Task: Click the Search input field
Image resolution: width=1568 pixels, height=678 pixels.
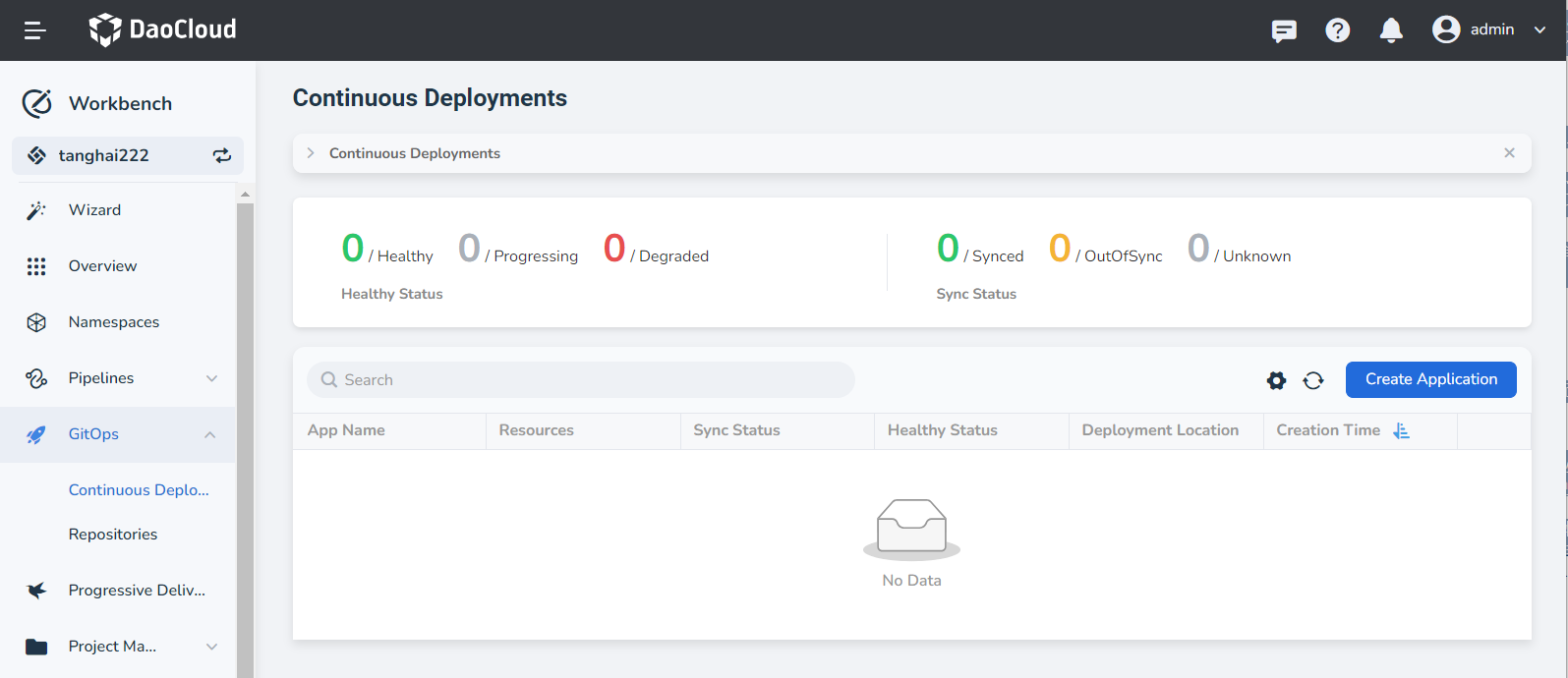Action: click(590, 380)
